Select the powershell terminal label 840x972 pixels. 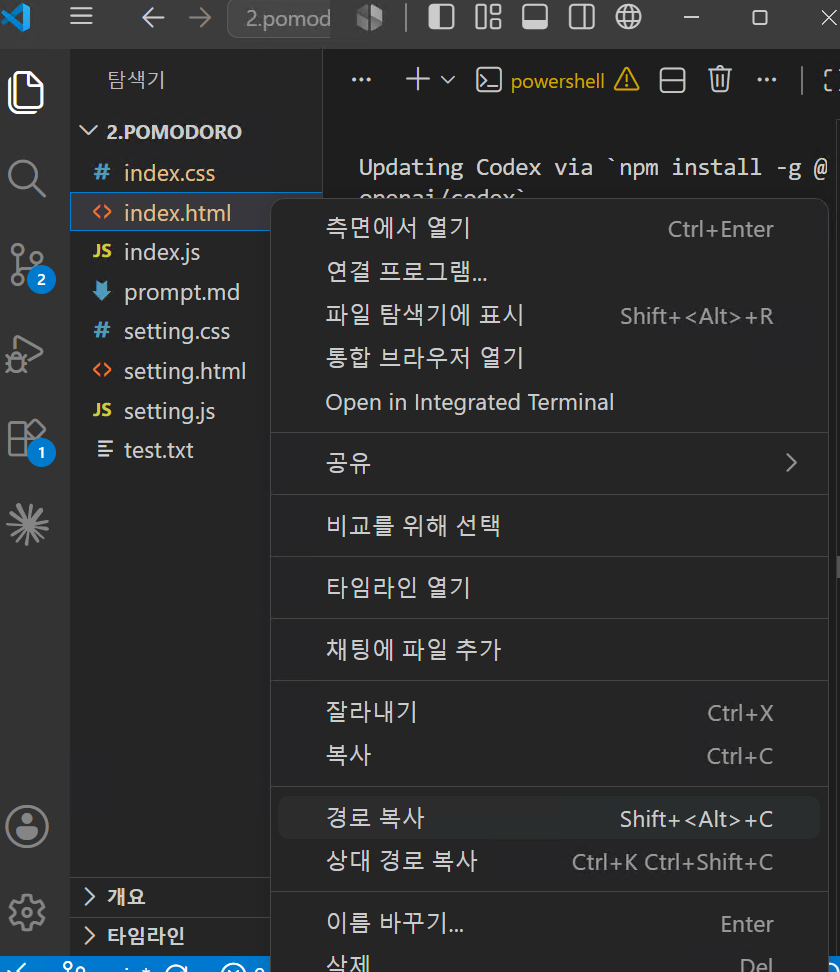[557, 81]
